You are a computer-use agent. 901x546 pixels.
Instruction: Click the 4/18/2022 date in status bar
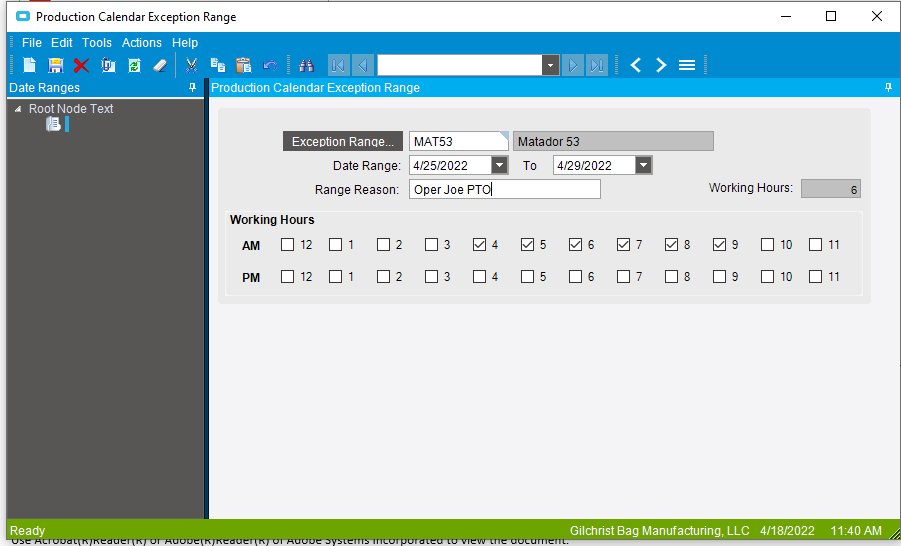[787, 530]
